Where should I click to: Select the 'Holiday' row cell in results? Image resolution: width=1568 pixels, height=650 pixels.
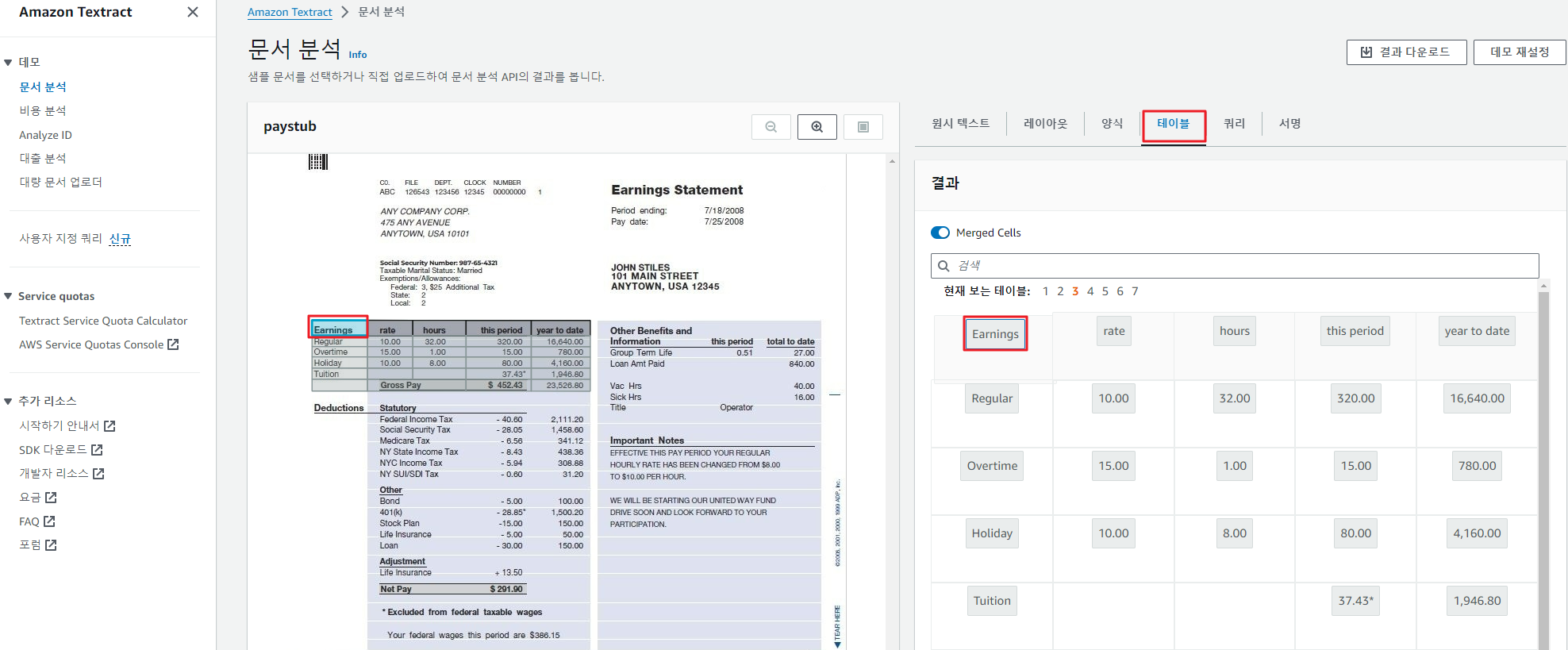coord(992,533)
